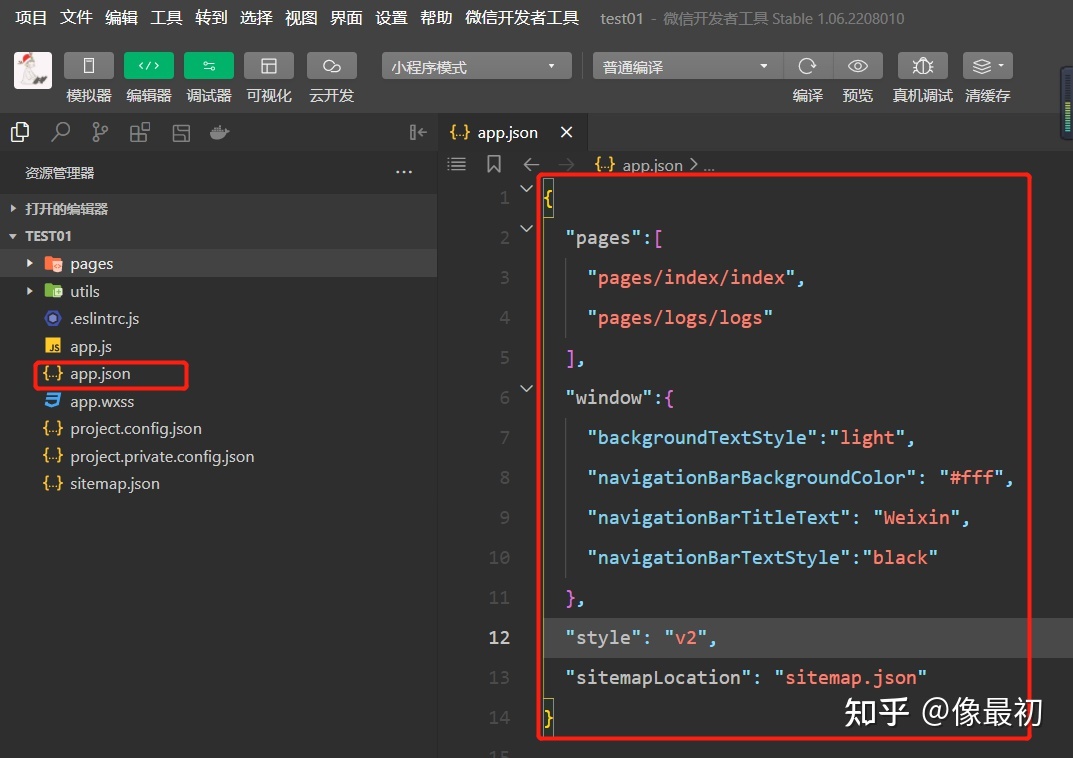Screen dimensions: 1073x758
Task: Close the app.json tab
Action: [567, 132]
